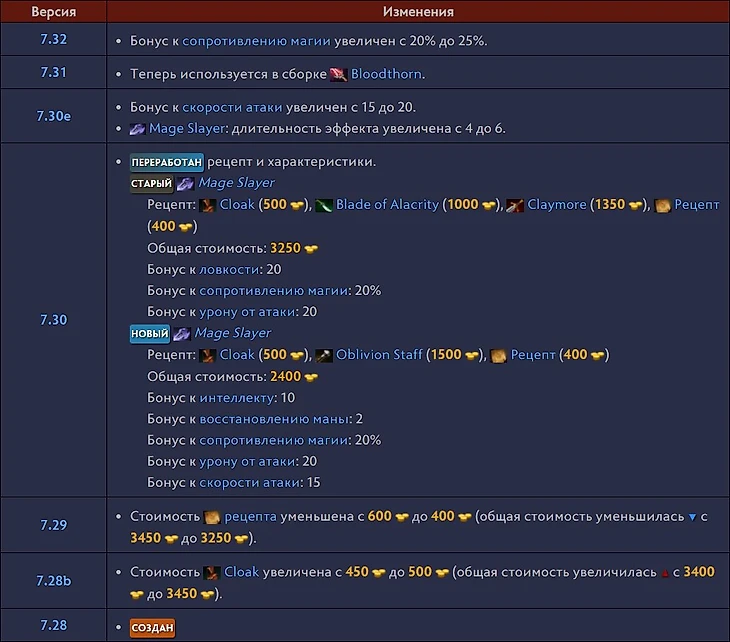Click the Cloak icon in 7.28b row
Image resolution: width=730 pixels, height=642 pixels.
[x=211, y=573]
